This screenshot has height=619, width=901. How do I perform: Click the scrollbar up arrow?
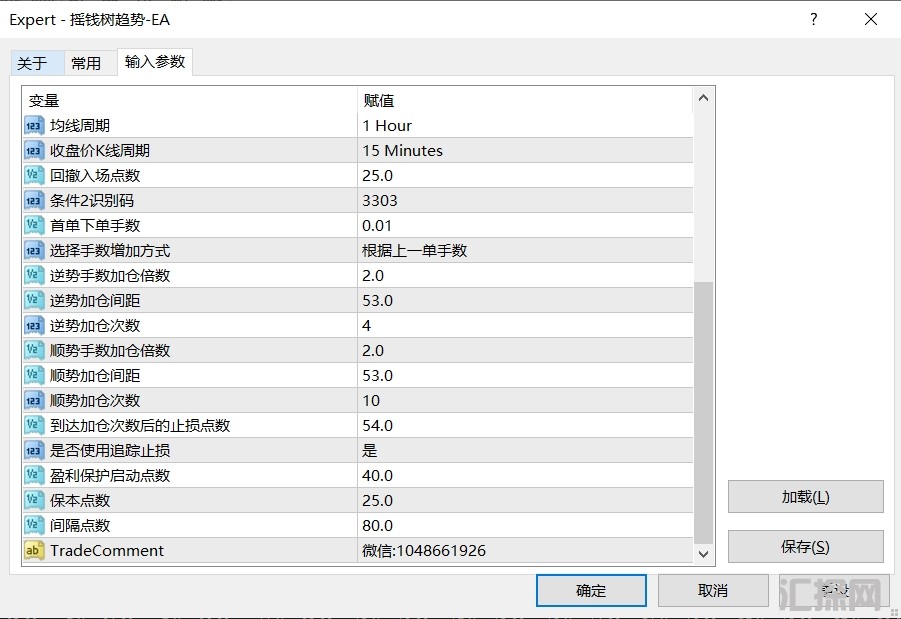(703, 98)
